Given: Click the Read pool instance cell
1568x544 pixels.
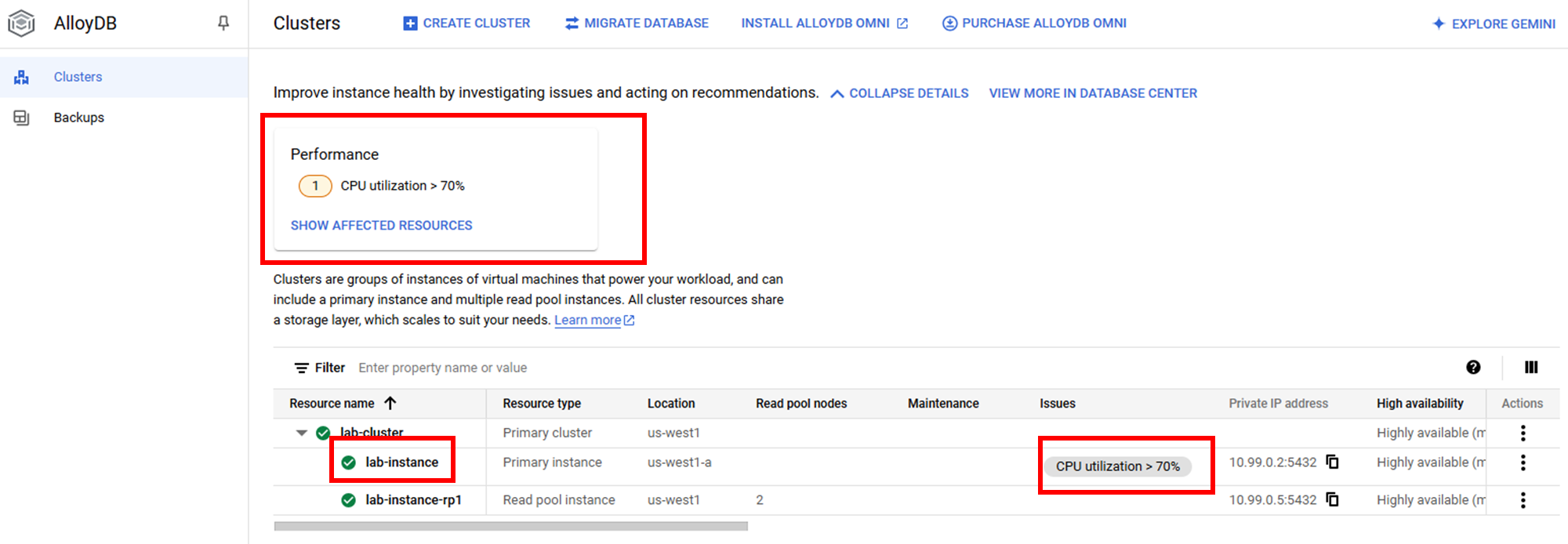Looking at the screenshot, I should (559, 500).
